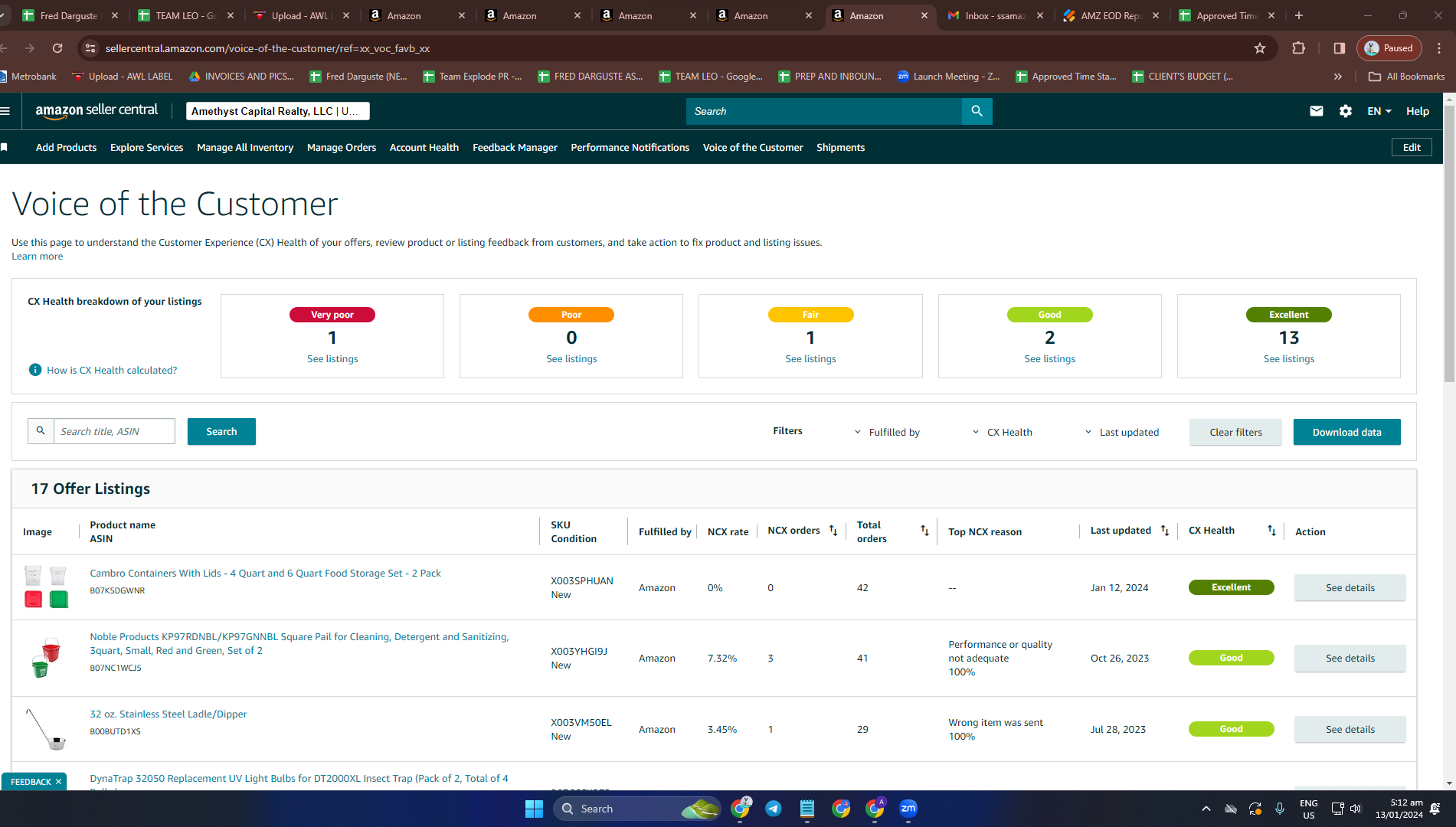The width and height of the screenshot is (1456, 827).
Task: Open the Windows Start menu
Action: [534, 809]
